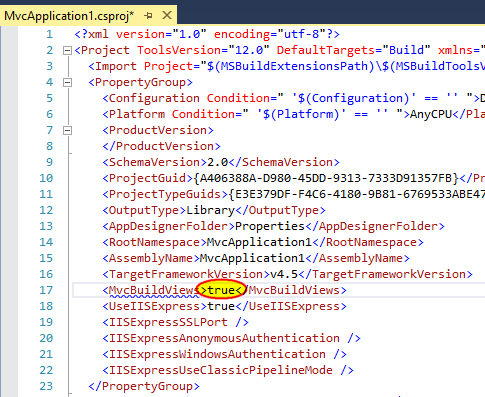
Task: Click the closing PropertyGroup tag on line 23
Action: [x=144, y=386]
